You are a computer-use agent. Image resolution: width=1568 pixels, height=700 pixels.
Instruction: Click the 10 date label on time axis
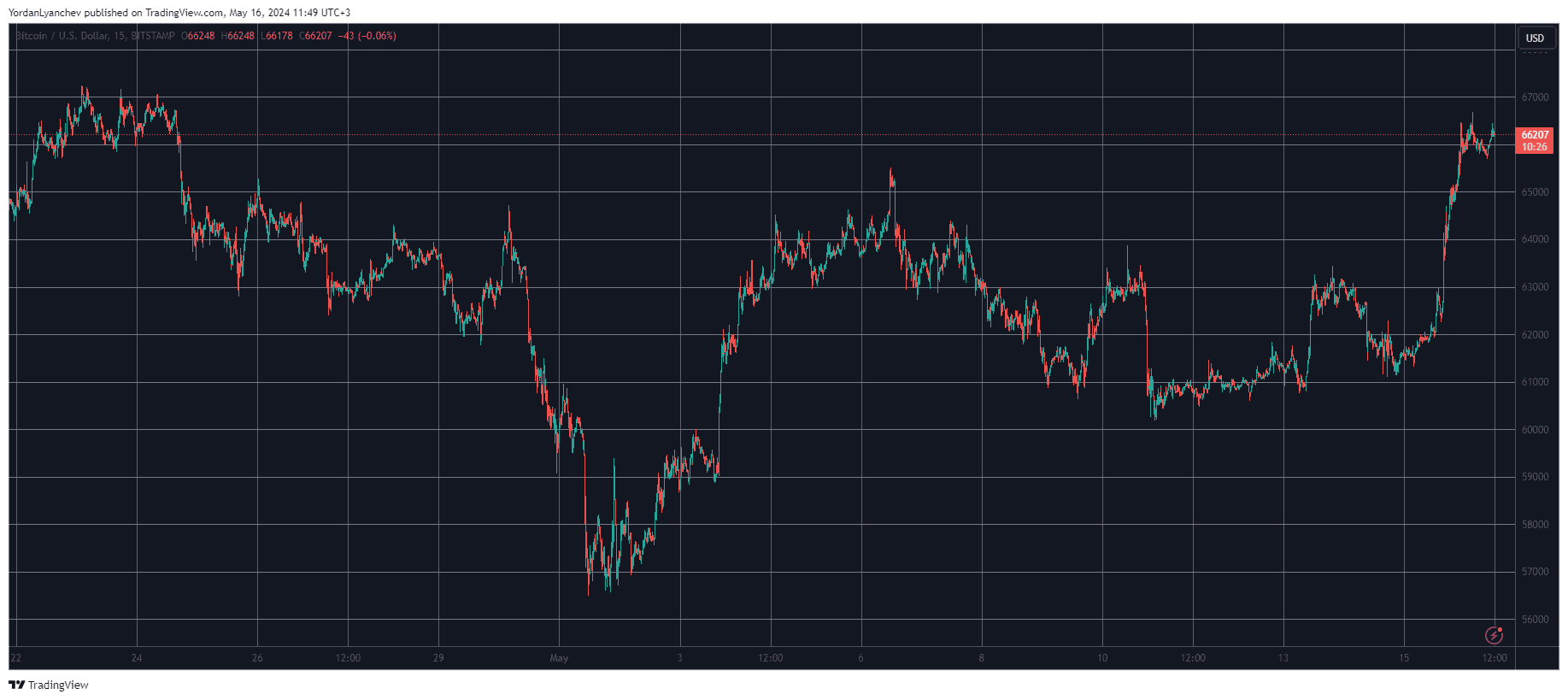[x=1102, y=658]
